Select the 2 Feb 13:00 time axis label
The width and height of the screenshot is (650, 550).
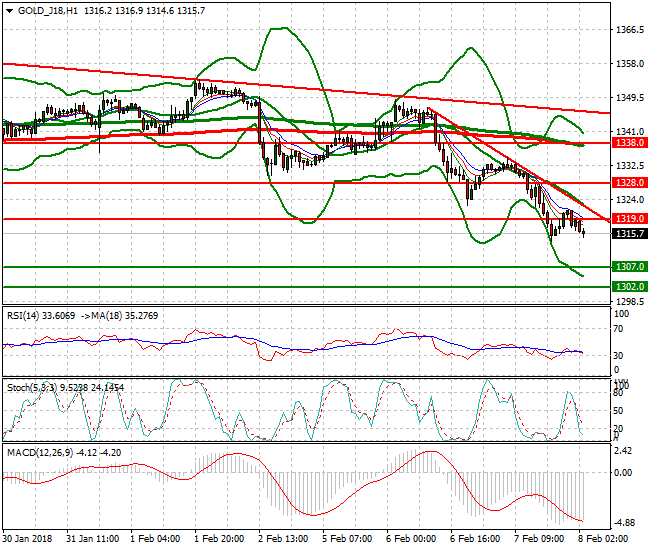pyautogui.click(x=283, y=539)
